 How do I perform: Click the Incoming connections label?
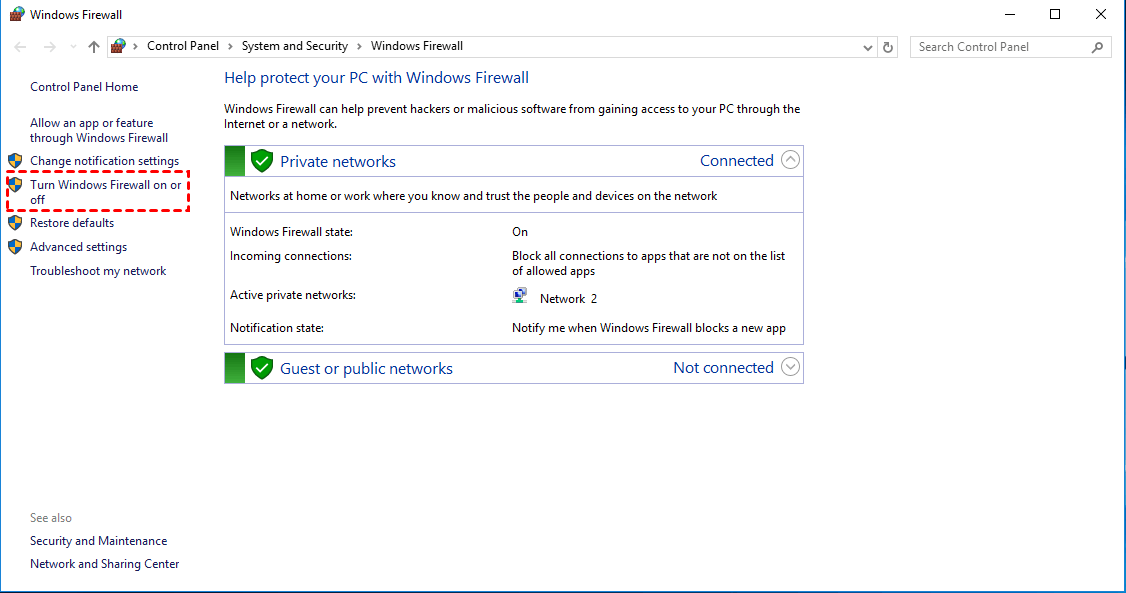tap(291, 256)
